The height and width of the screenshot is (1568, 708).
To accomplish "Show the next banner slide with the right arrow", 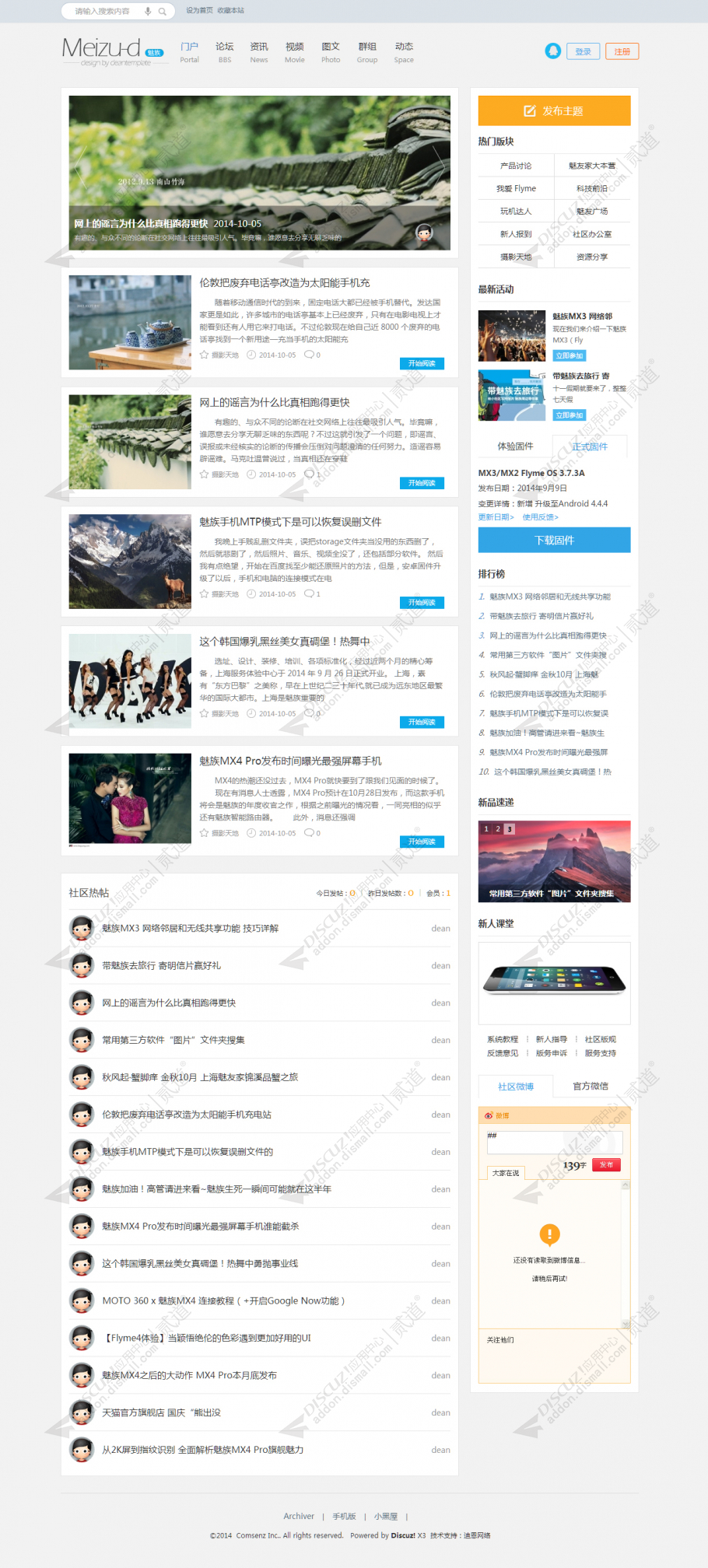I will pos(439,165).
